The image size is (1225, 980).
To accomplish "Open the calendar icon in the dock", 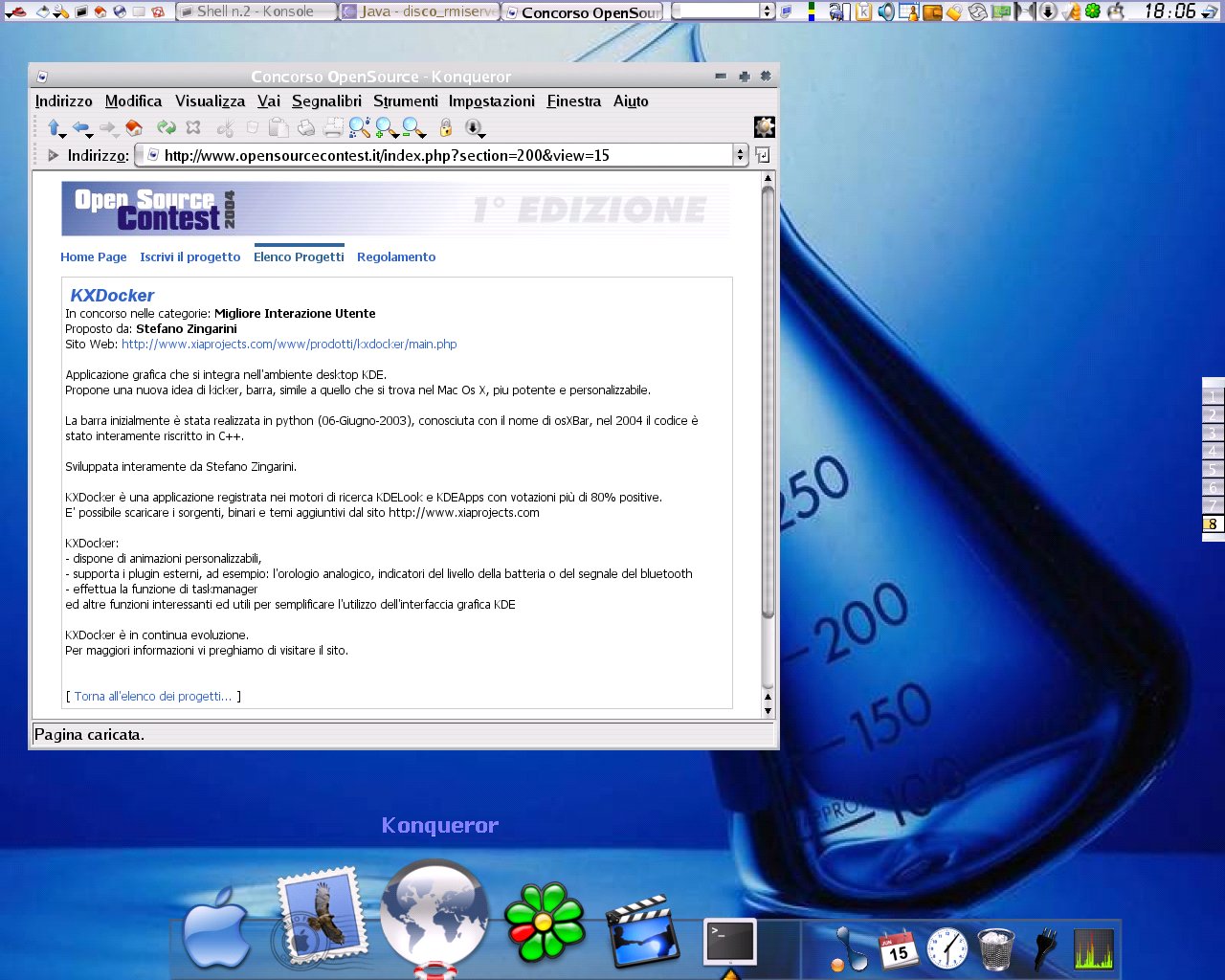I will coord(898,949).
